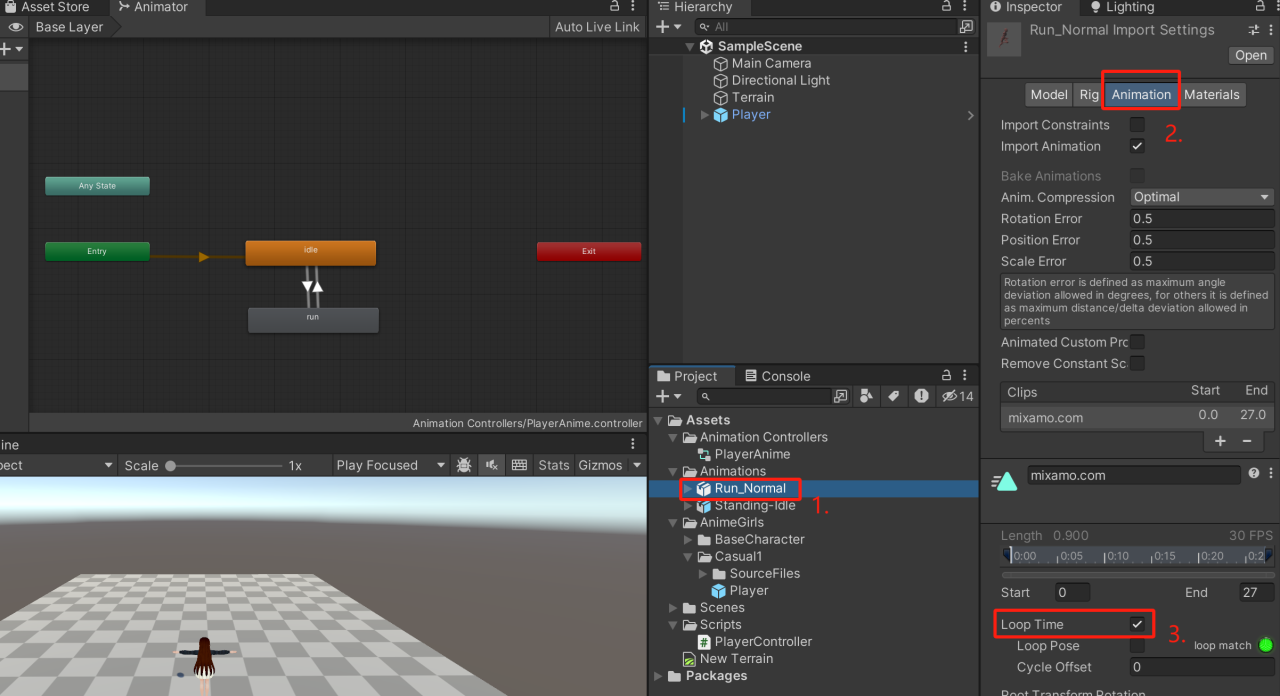The height and width of the screenshot is (696, 1280).
Task: Uncheck the Import Animation checkbox
Action: coord(1137,146)
